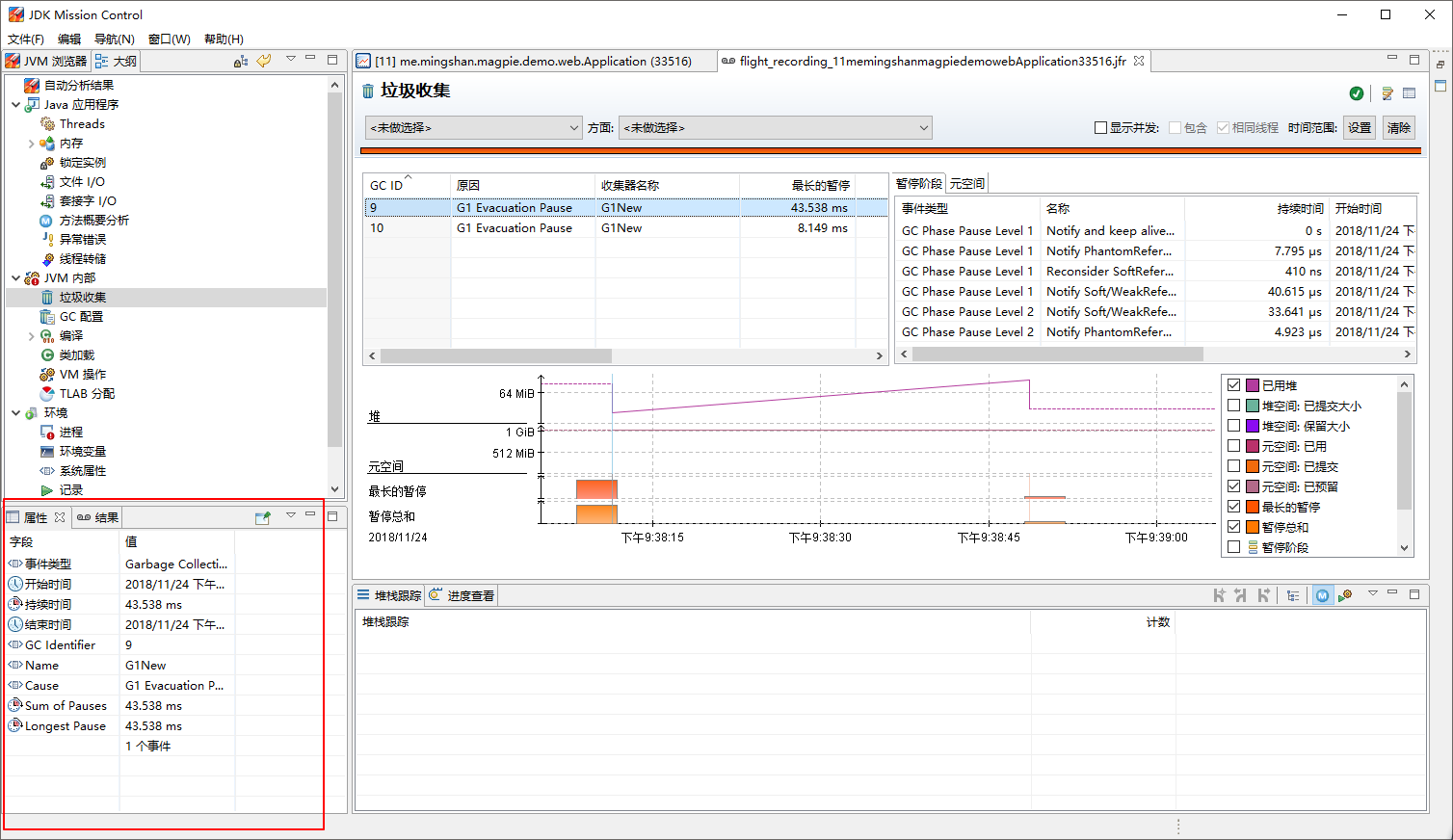
Task: Sort by the 最长的暂停 column header
Action: 798,185
